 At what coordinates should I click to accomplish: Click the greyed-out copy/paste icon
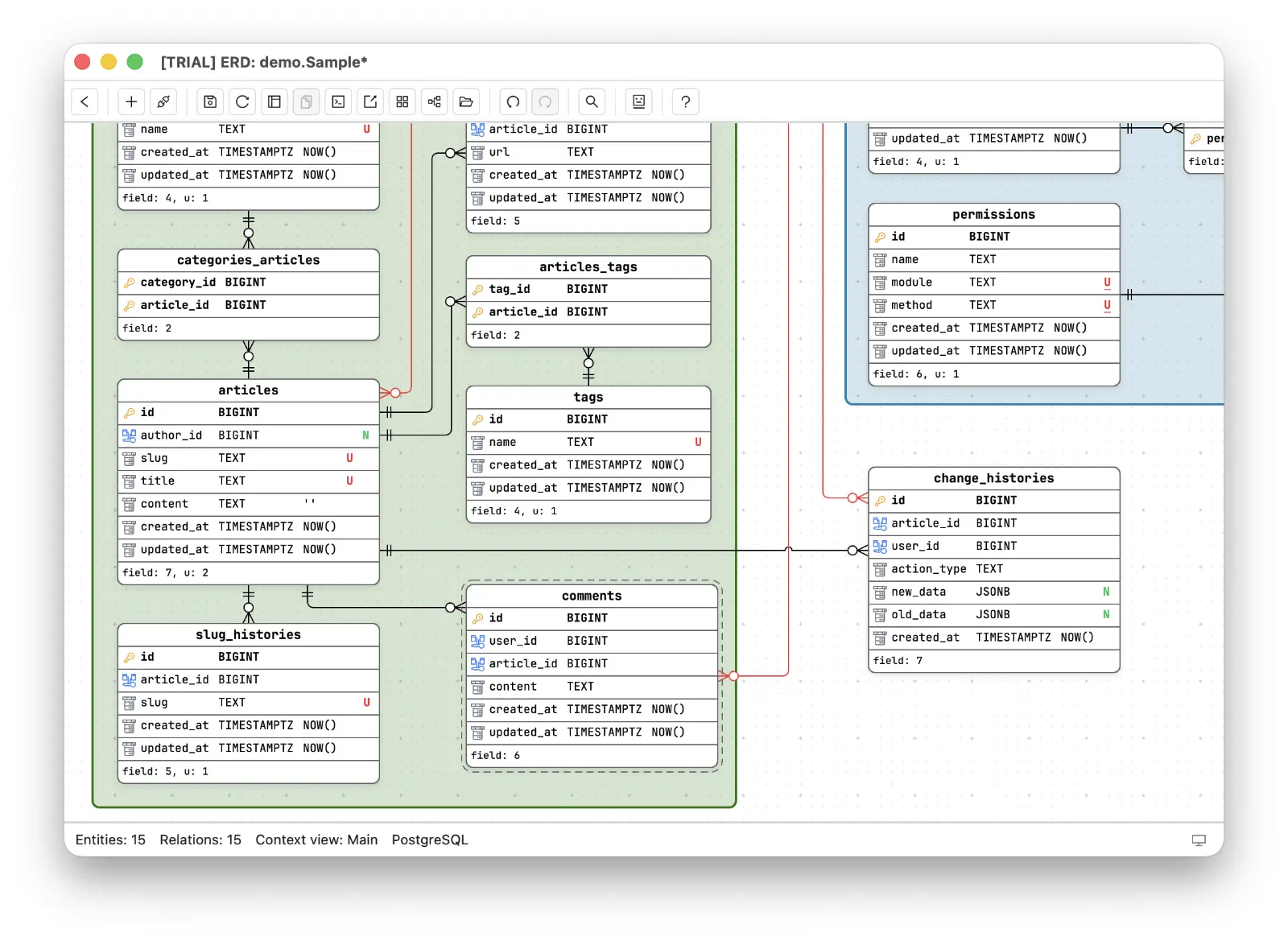pyautogui.click(x=307, y=101)
